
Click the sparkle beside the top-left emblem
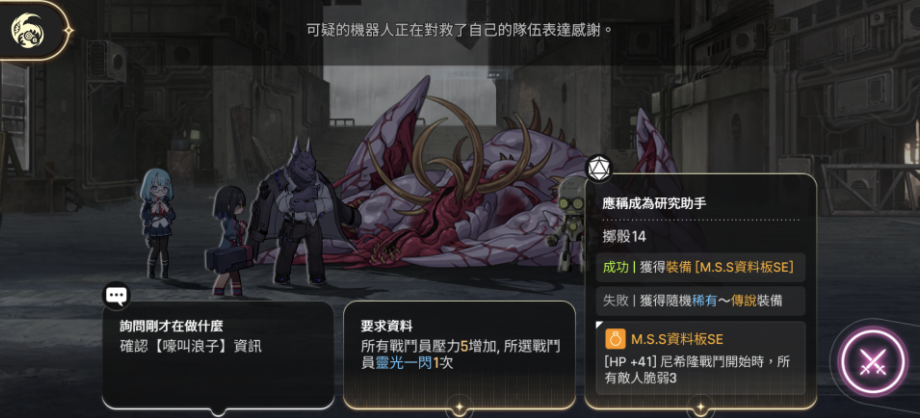coord(69,30)
